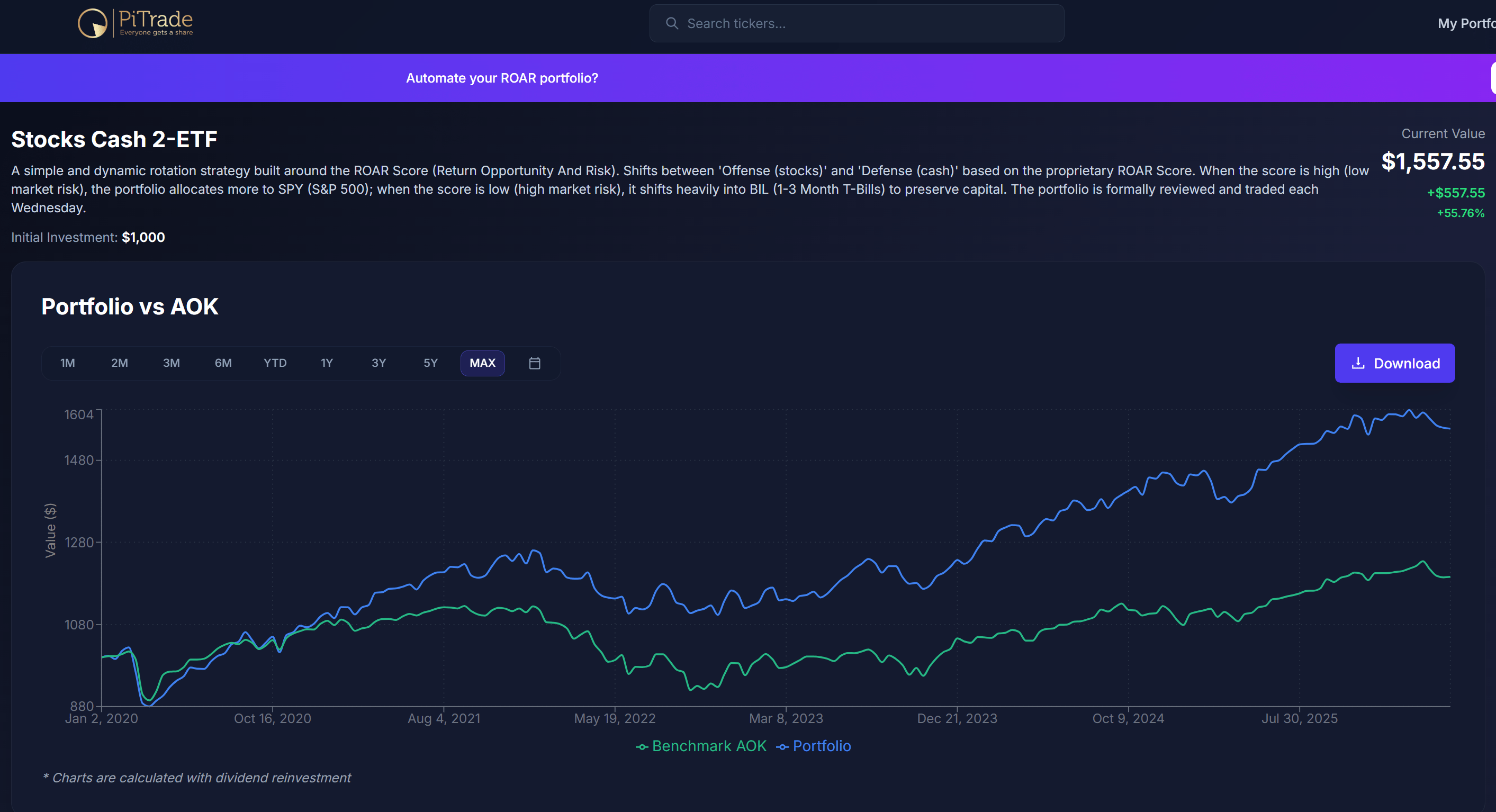Click the 1280 y-axis value
The image size is (1496, 812).
78,542
